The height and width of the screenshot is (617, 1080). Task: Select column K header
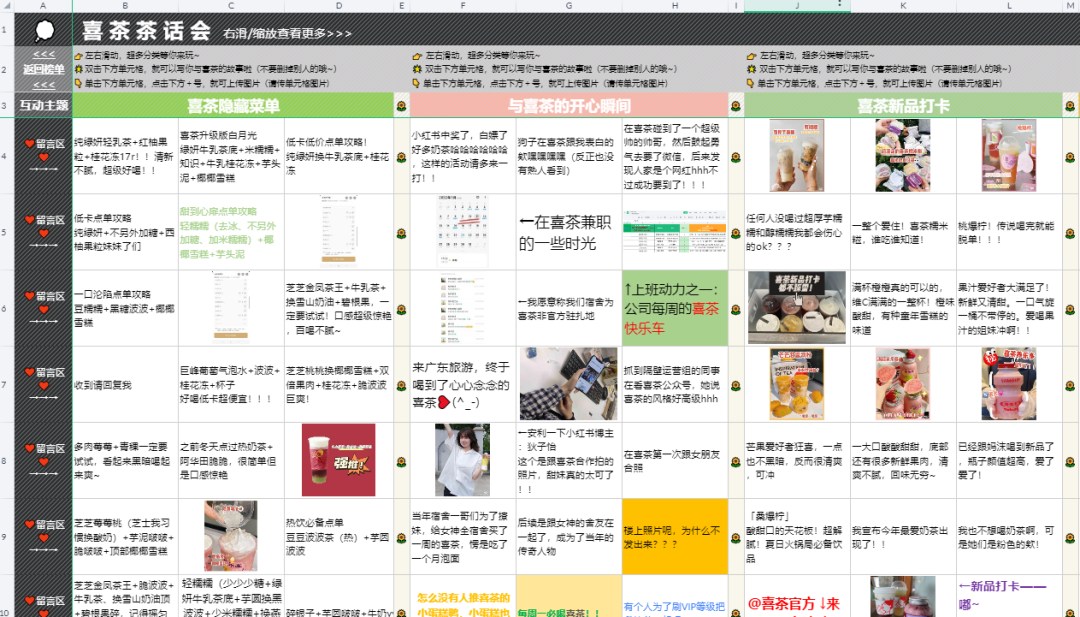903,6
